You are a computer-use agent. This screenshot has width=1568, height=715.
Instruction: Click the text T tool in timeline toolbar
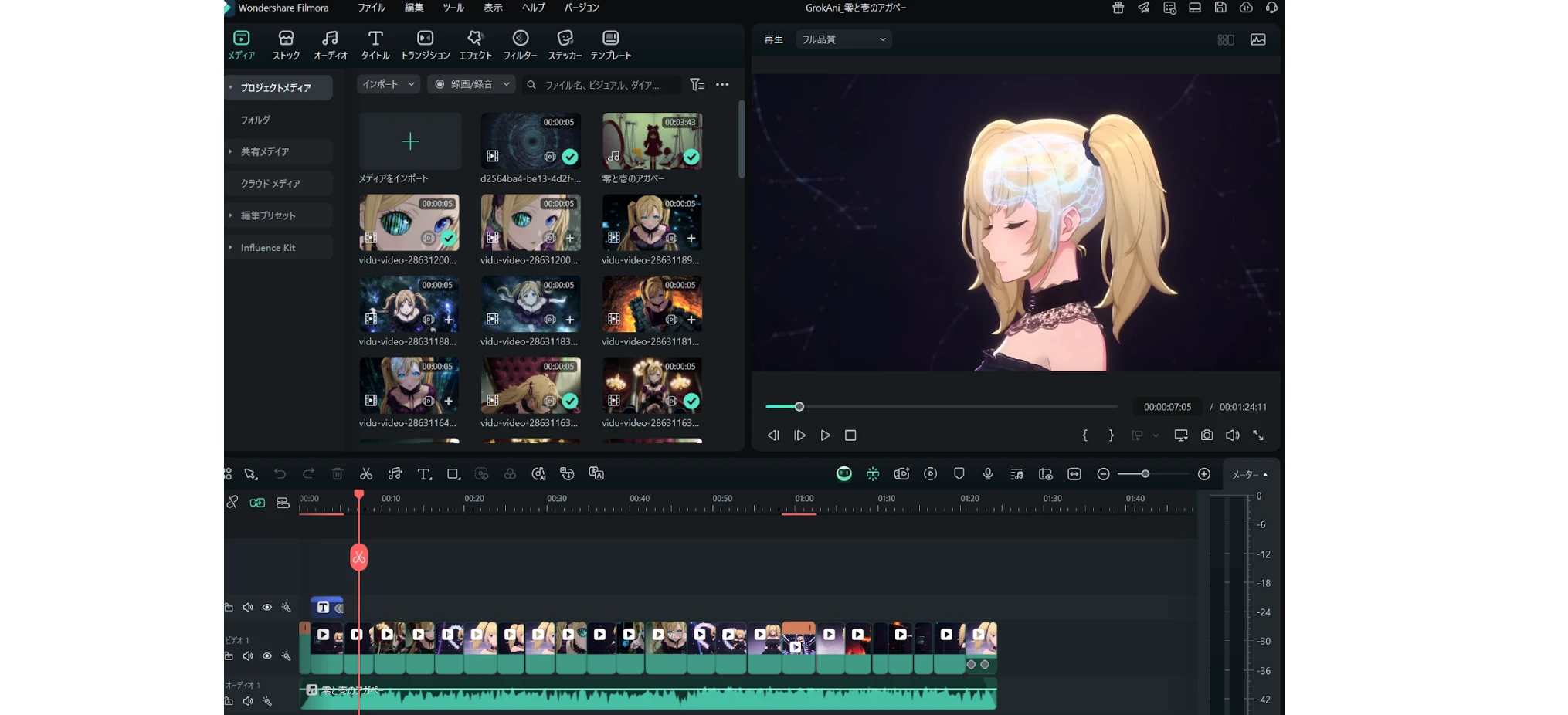click(424, 474)
